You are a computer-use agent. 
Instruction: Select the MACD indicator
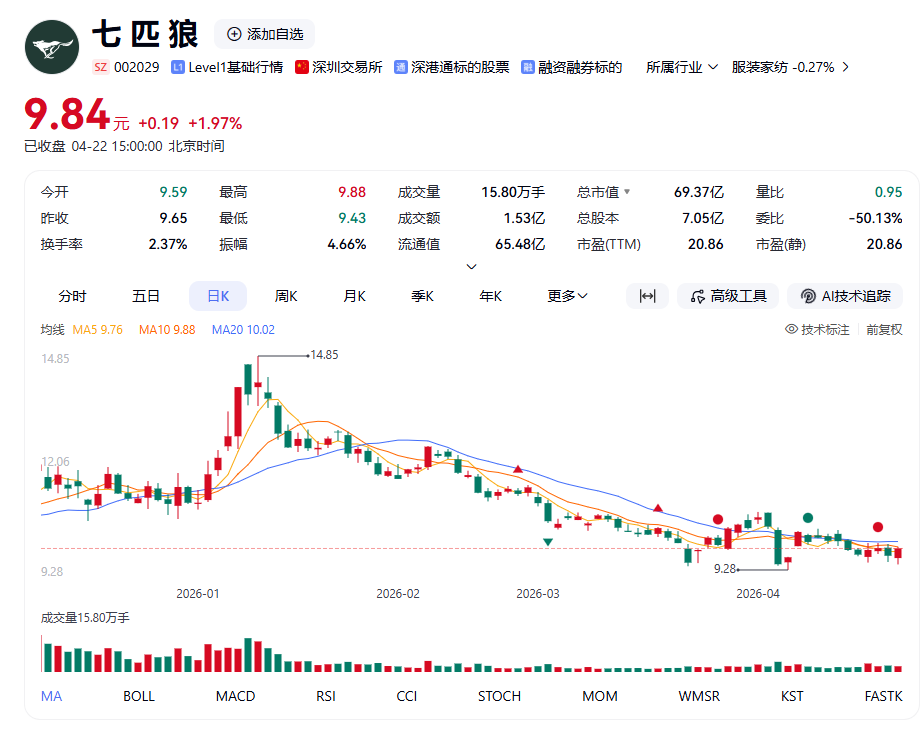coord(235,696)
